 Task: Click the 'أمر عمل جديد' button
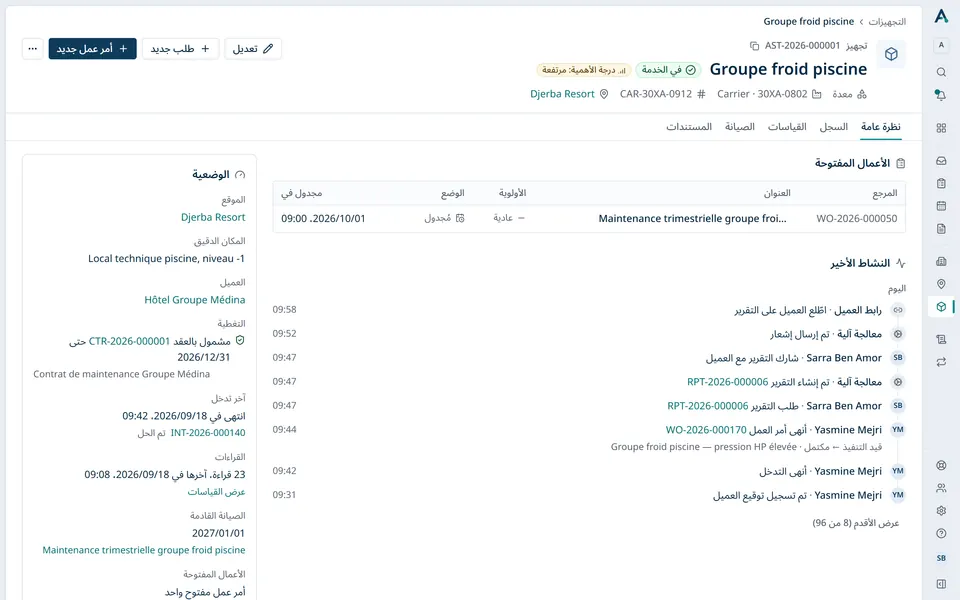pyautogui.click(x=92, y=48)
